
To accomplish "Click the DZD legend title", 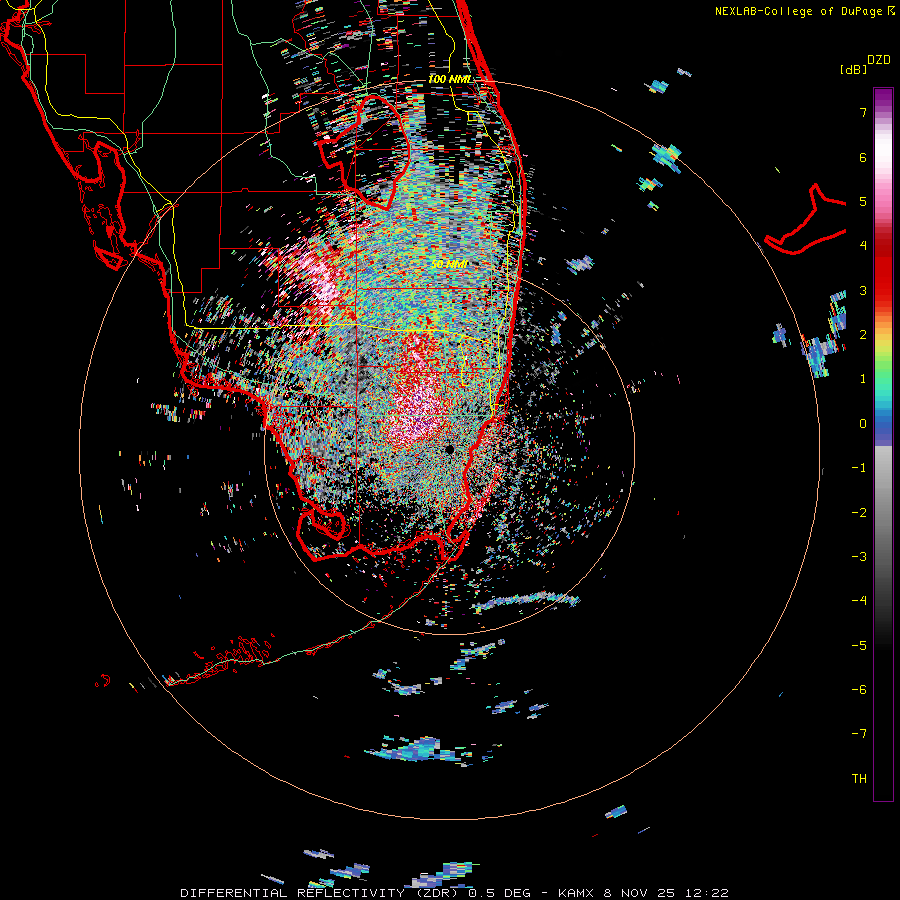I will [879, 60].
